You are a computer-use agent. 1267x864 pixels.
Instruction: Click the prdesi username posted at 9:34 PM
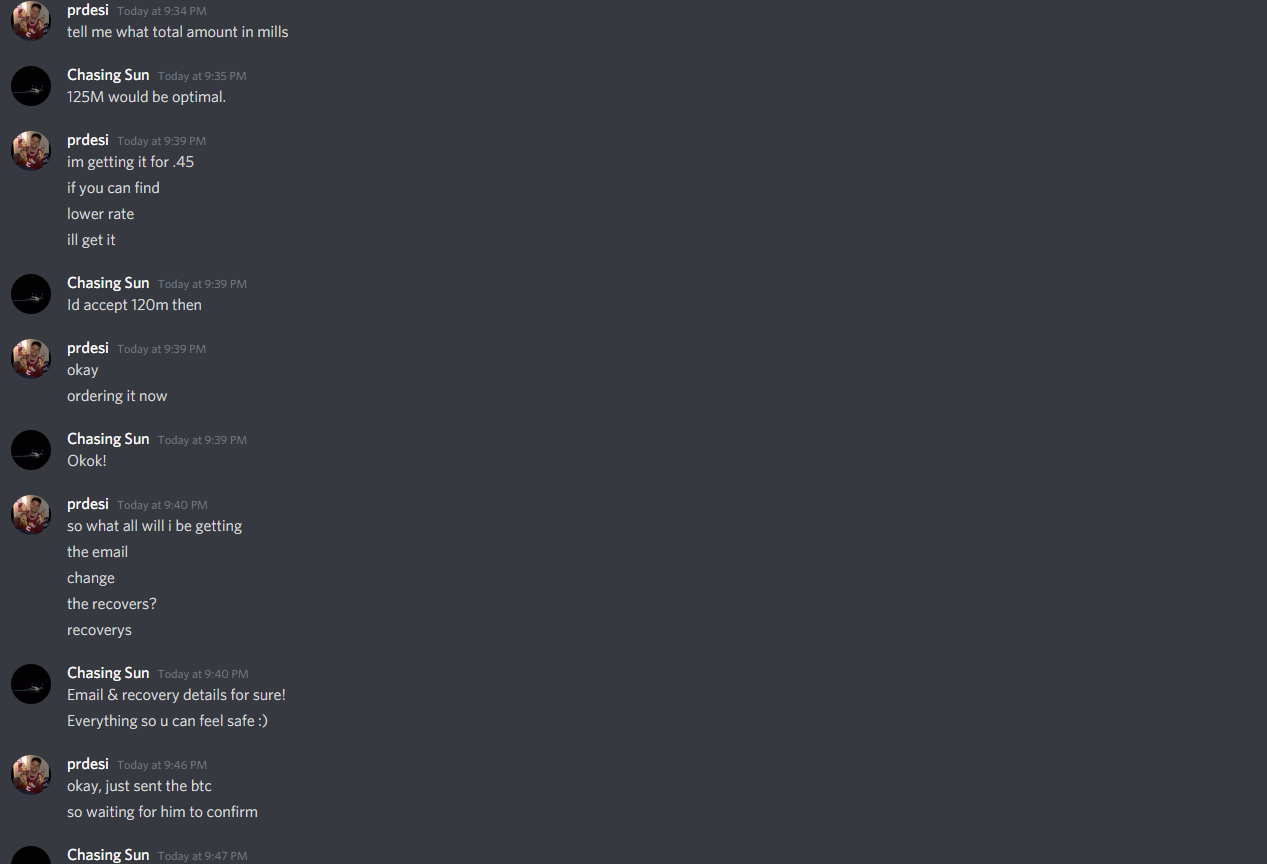(88, 10)
